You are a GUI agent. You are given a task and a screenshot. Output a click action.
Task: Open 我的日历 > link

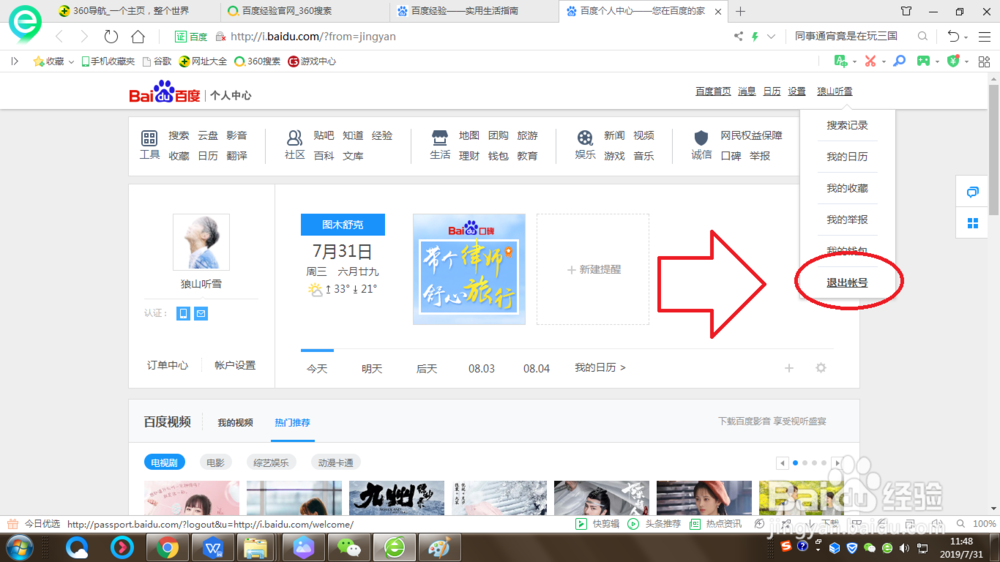(600, 367)
